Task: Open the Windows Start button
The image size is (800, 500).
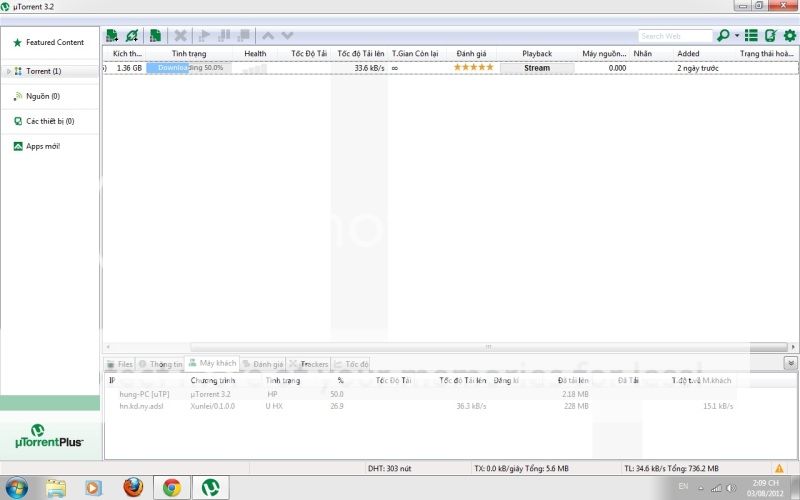Action: 15,488
